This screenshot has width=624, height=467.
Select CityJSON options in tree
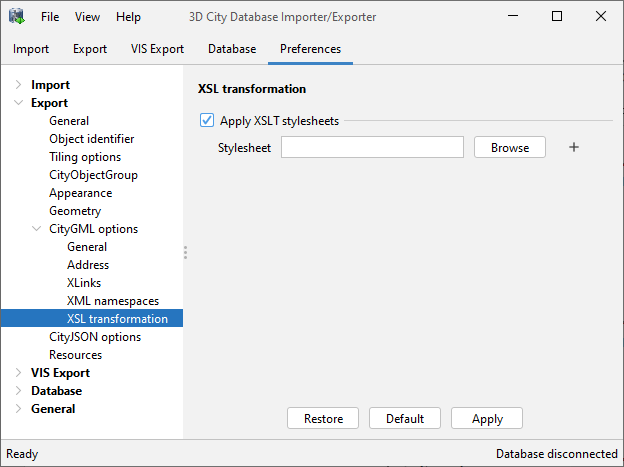(95, 337)
